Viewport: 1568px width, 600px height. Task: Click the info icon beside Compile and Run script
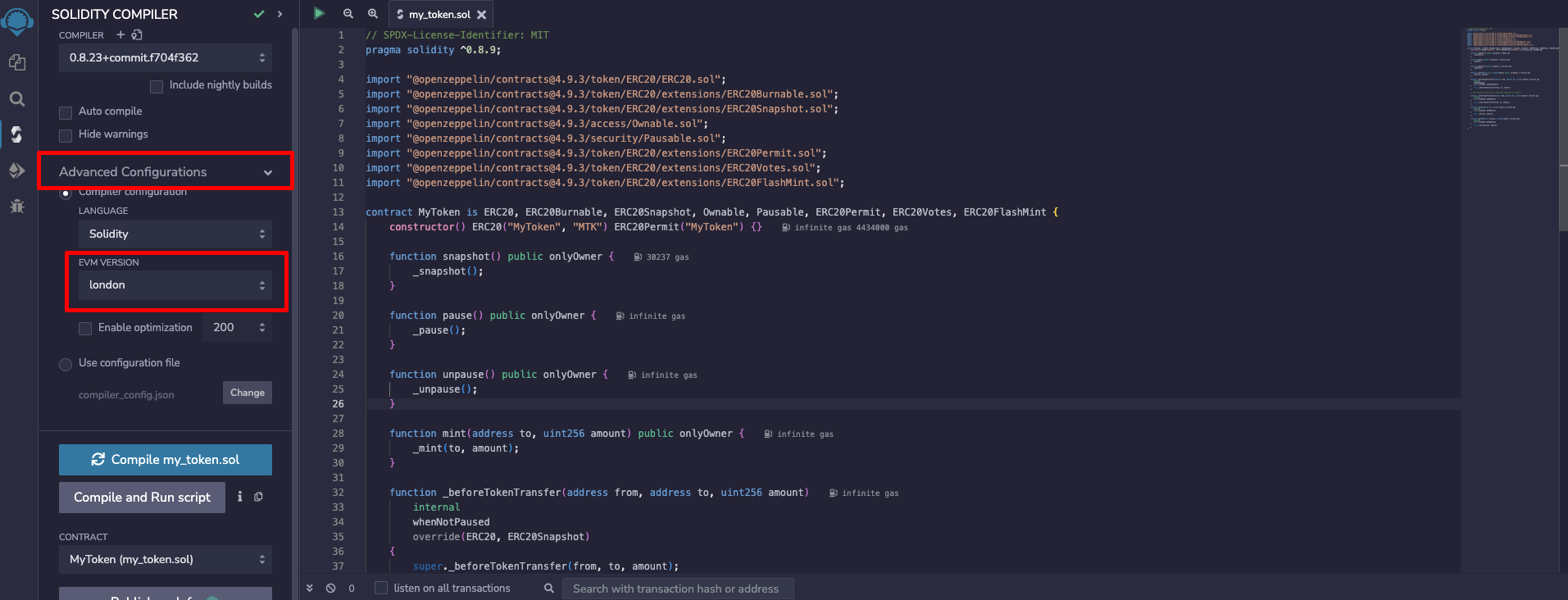click(x=239, y=497)
